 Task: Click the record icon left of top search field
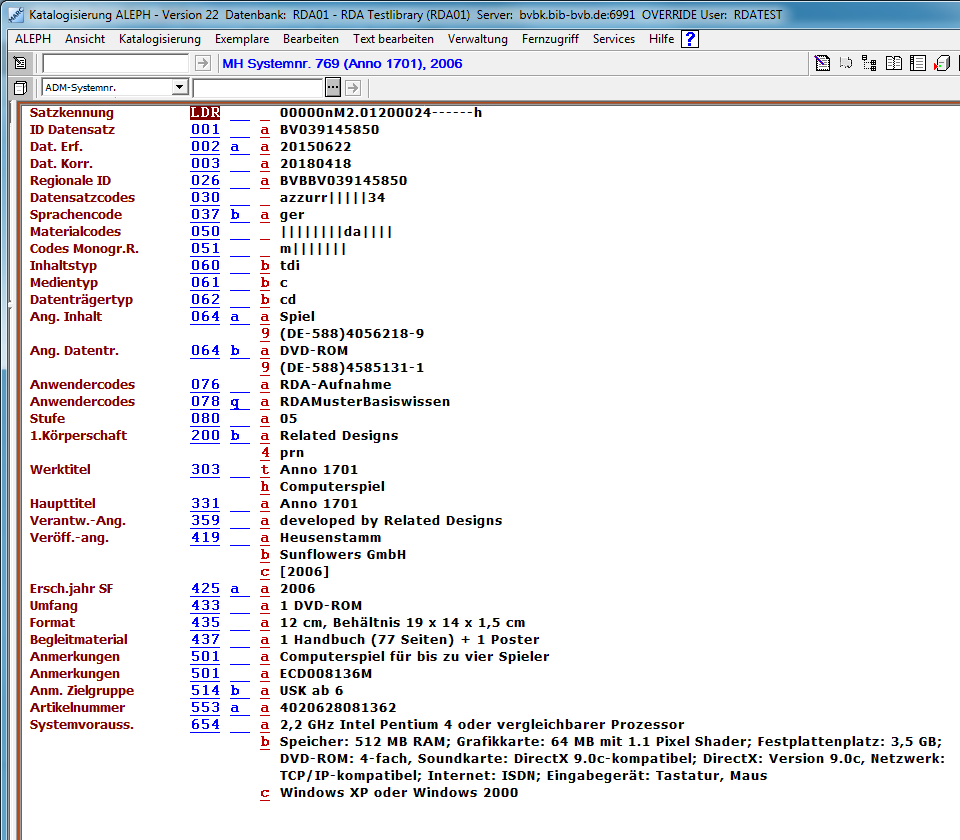[x=20, y=63]
